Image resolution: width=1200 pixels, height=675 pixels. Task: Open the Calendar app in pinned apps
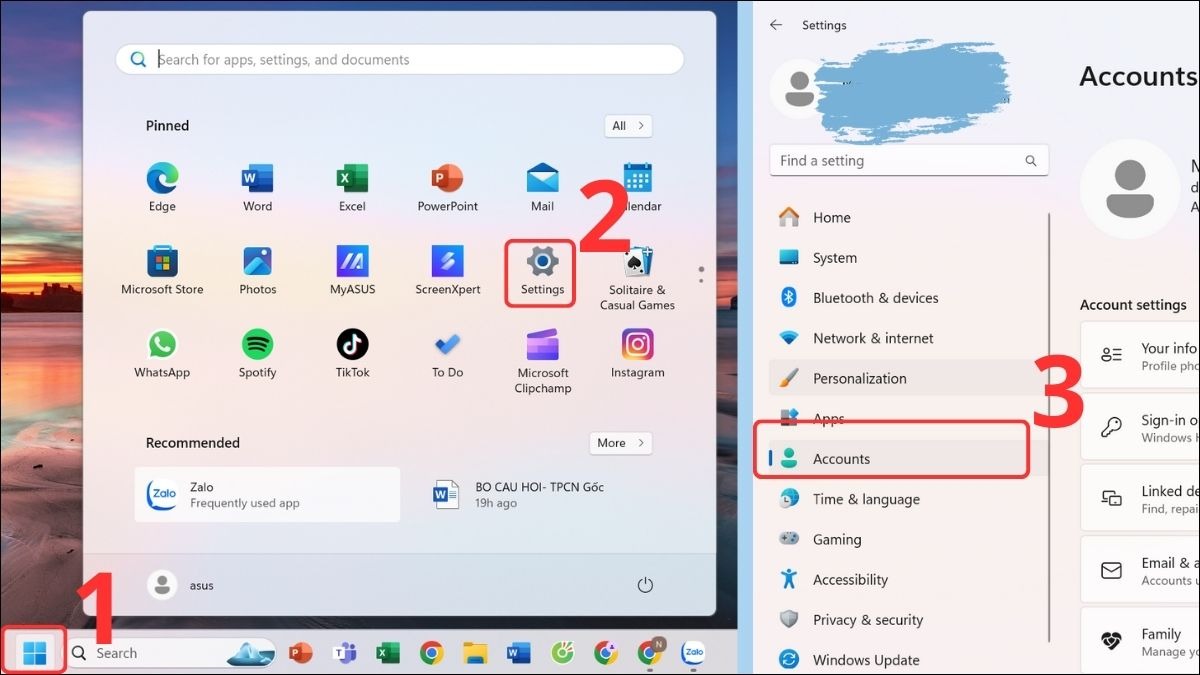pos(638,187)
